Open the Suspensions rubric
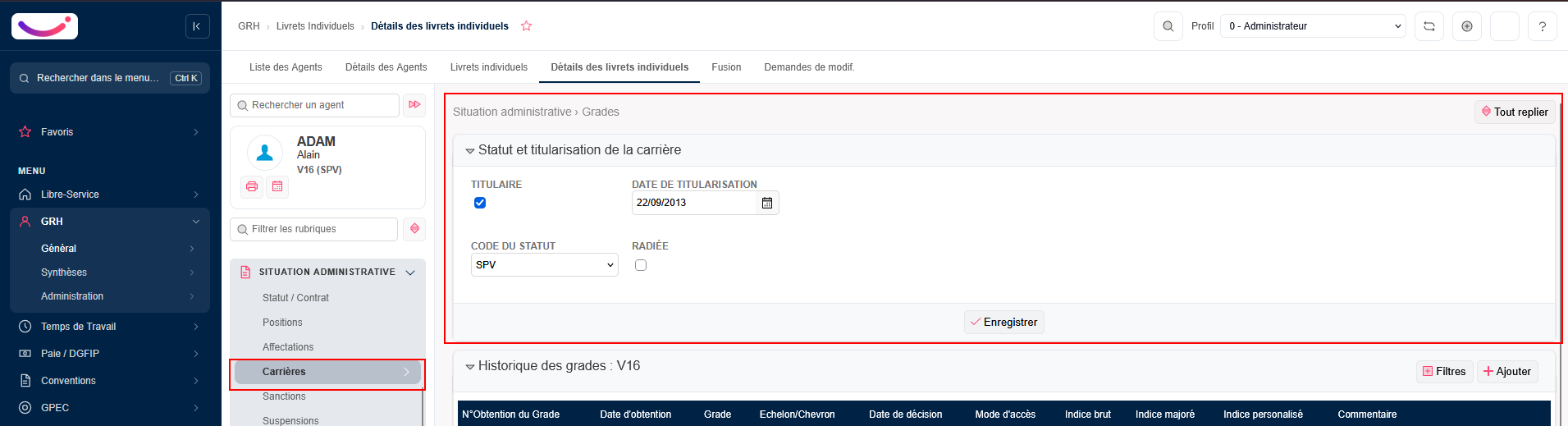The height and width of the screenshot is (426, 1568). point(290,421)
